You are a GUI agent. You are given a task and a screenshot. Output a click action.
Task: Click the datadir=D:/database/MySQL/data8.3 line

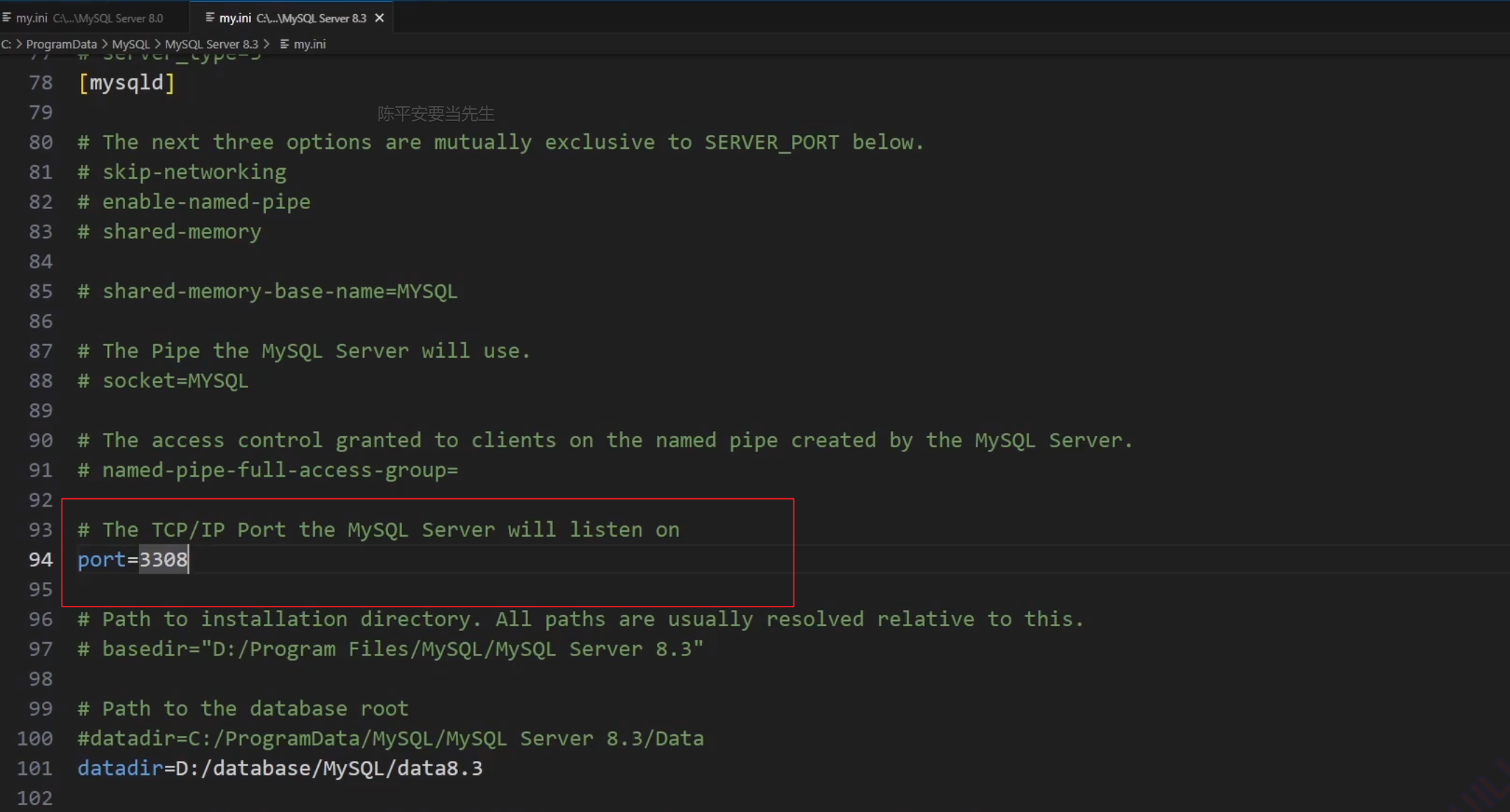pos(280,768)
